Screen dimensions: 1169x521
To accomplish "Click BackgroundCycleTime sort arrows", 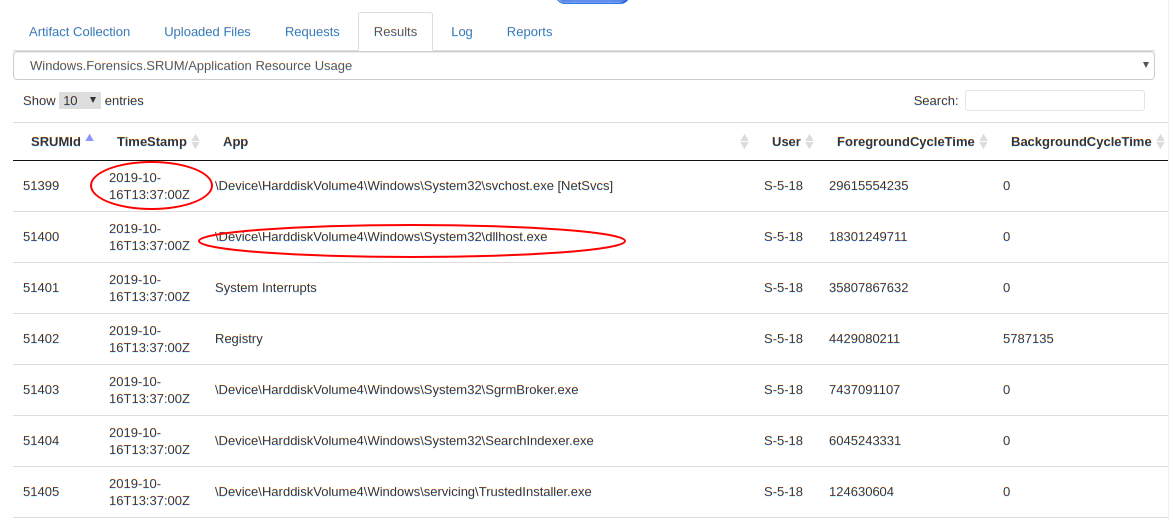I will 1160,142.
